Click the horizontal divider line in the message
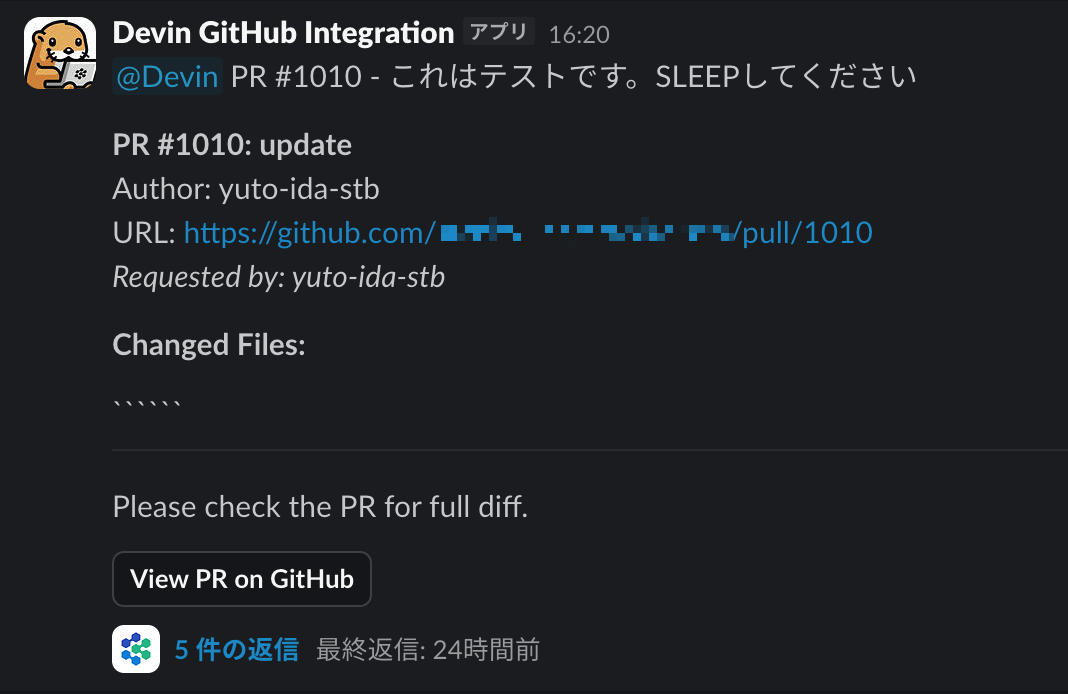This screenshot has height=694, width=1068. pyautogui.click(x=590, y=450)
